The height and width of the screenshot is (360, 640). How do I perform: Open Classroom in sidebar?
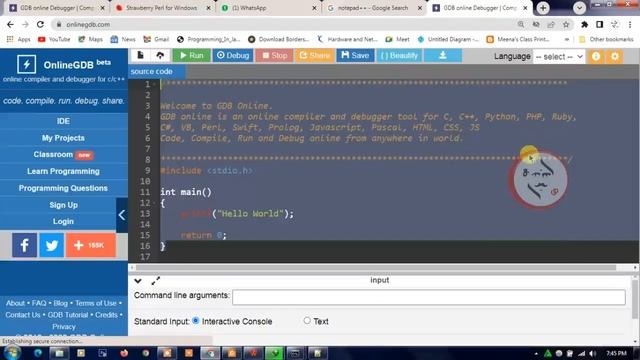click(63, 155)
